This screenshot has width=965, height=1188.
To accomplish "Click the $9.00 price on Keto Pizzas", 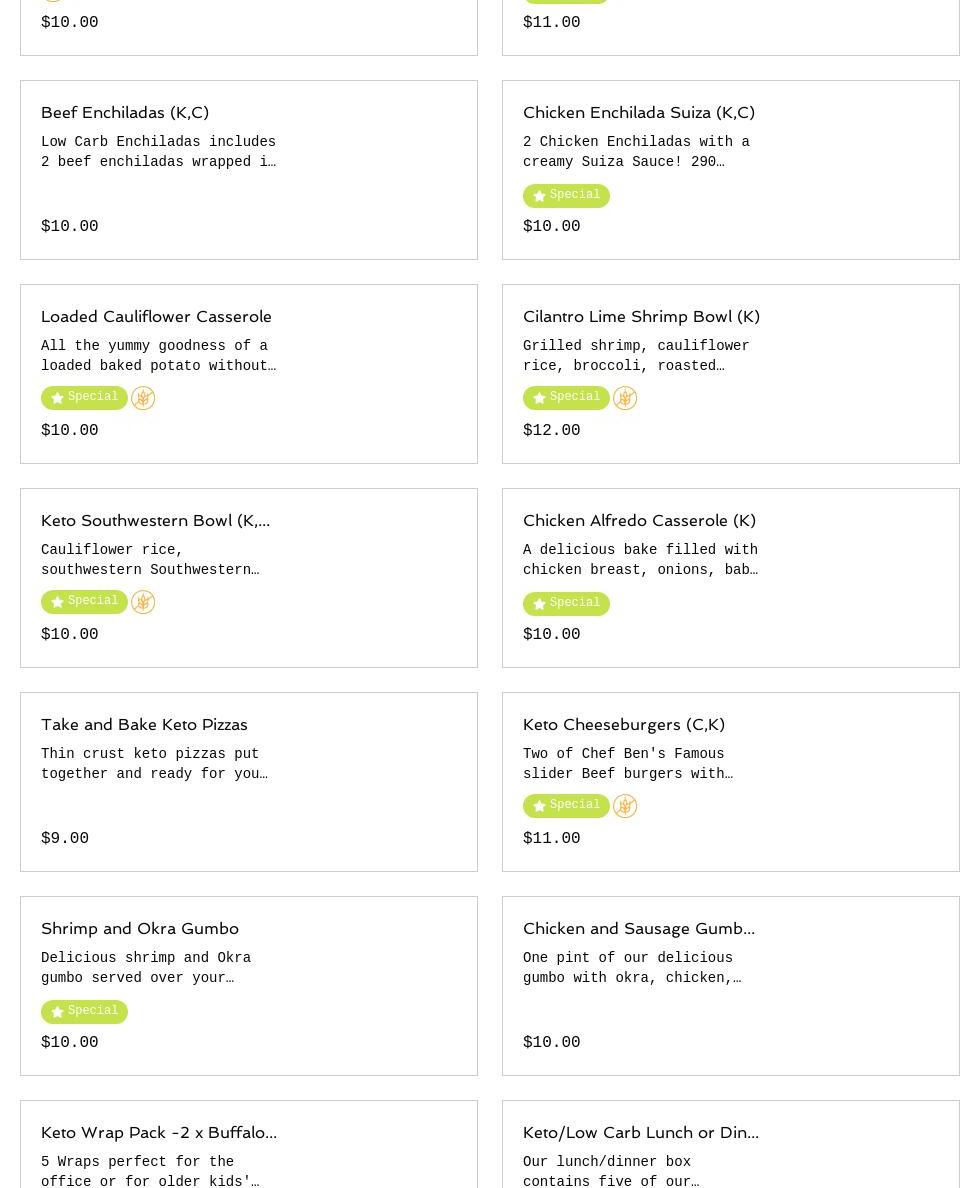I will (x=65, y=839).
